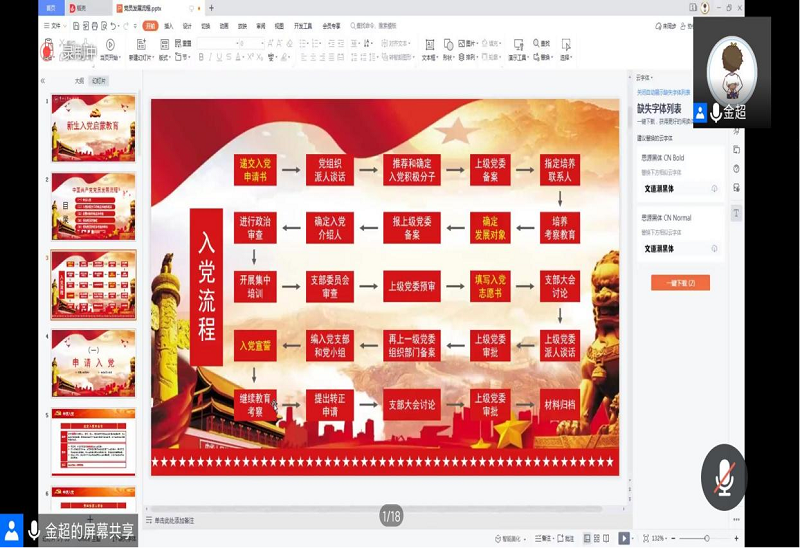This screenshot has width=800, height=548.
Task: Select slide 2 目录 thumbnail
Action: (93, 206)
